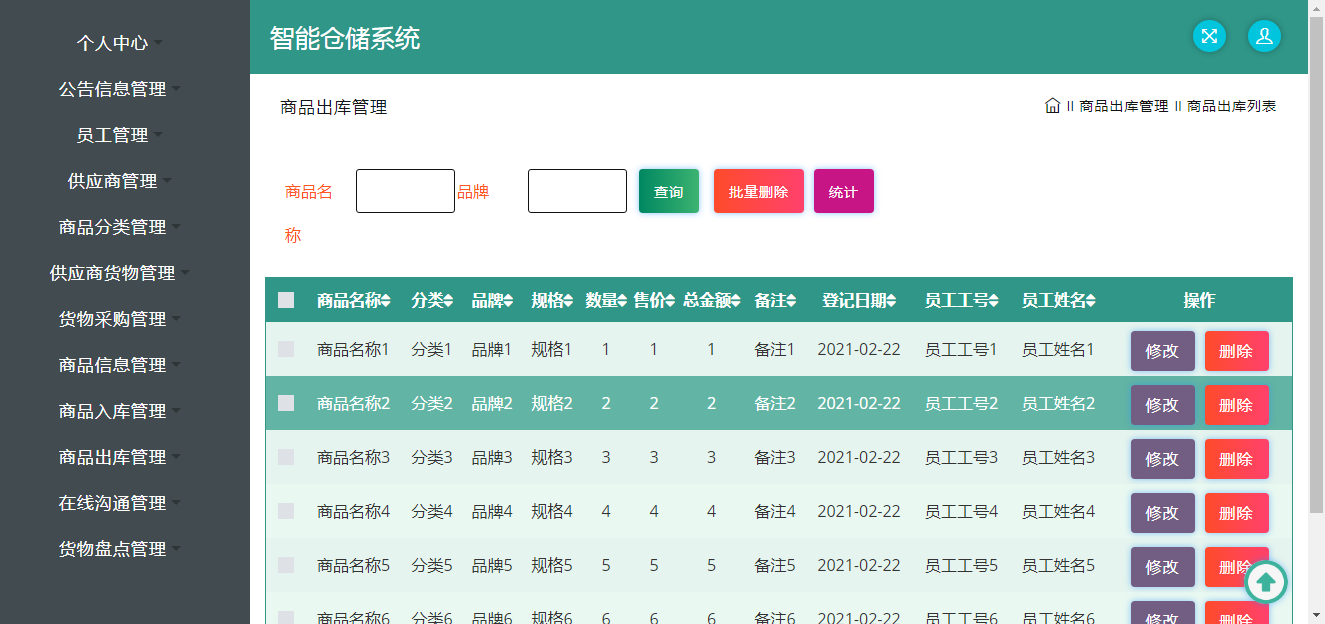Screen dimensions: 1325x624
Task: Click the scroll-to-top arrow button
Action: coord(1265,581)
